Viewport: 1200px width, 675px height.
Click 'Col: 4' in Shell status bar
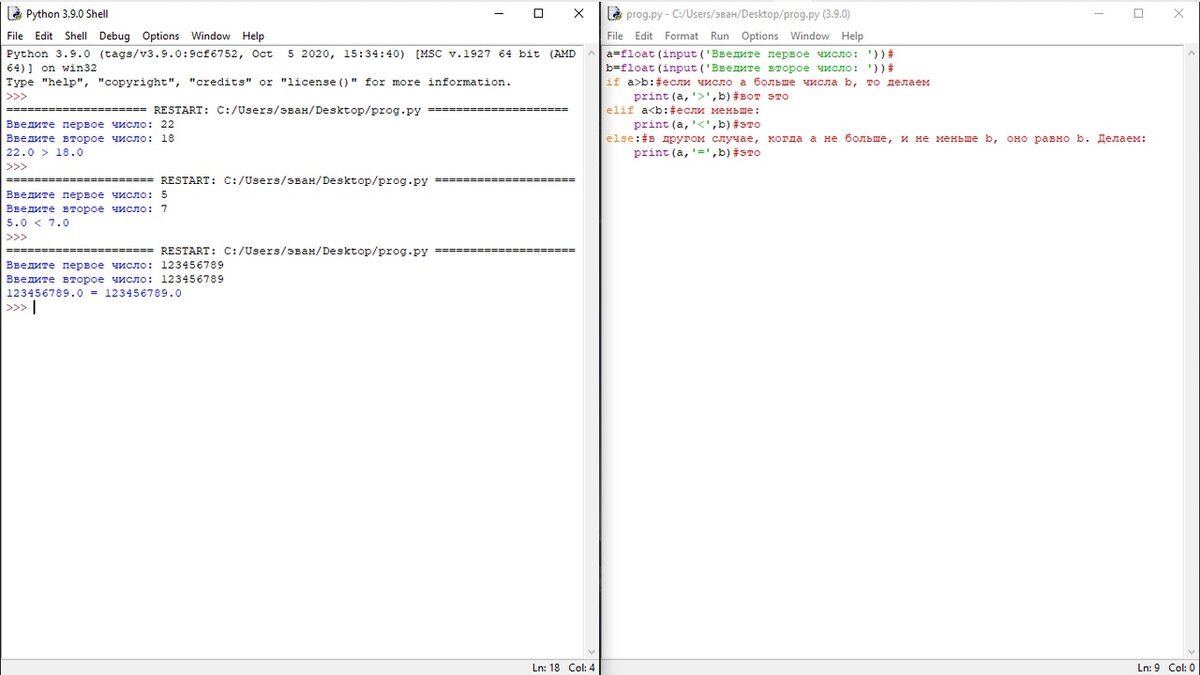582,667
